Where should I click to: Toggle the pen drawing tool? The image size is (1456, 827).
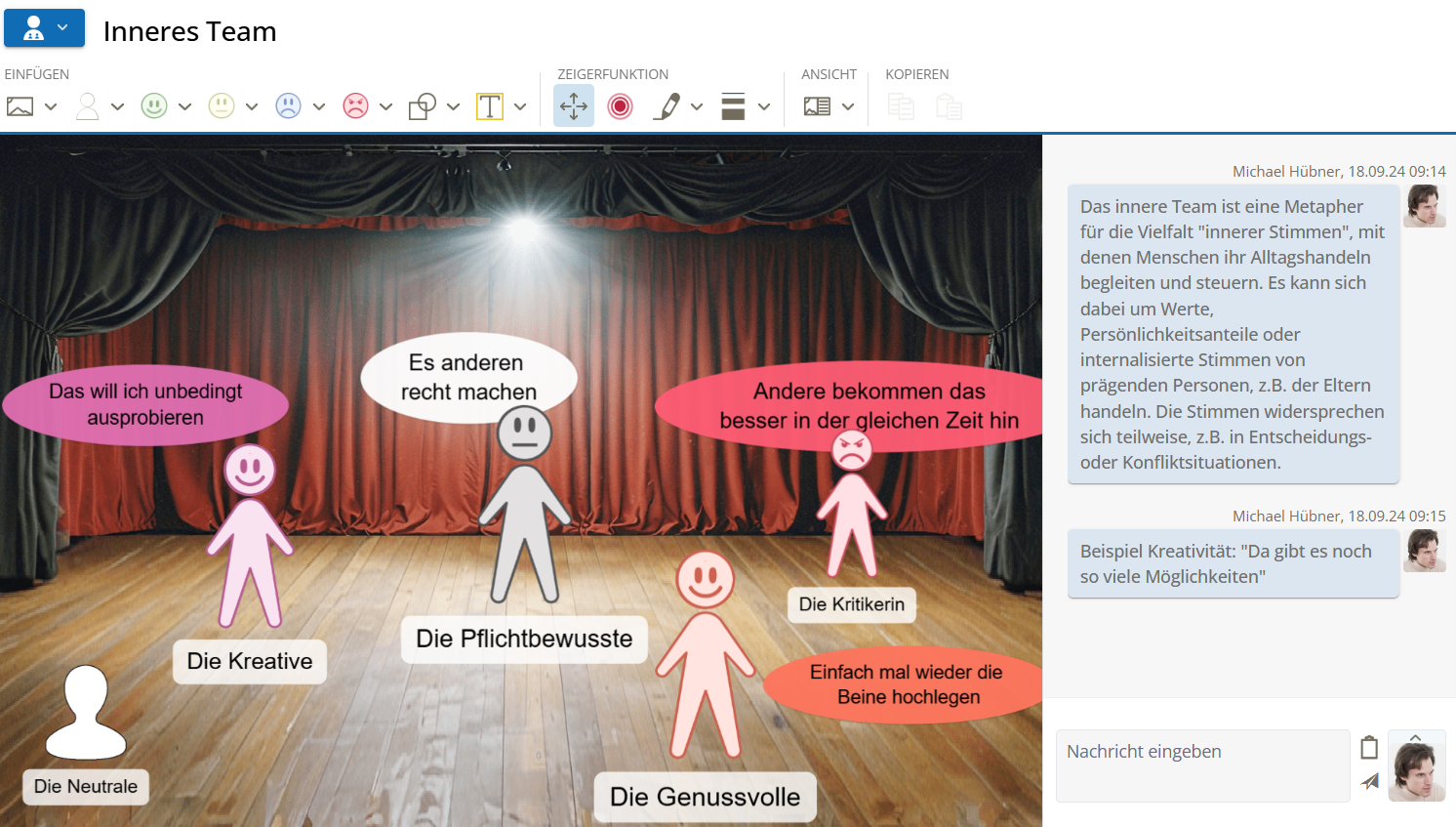(667, 106)
